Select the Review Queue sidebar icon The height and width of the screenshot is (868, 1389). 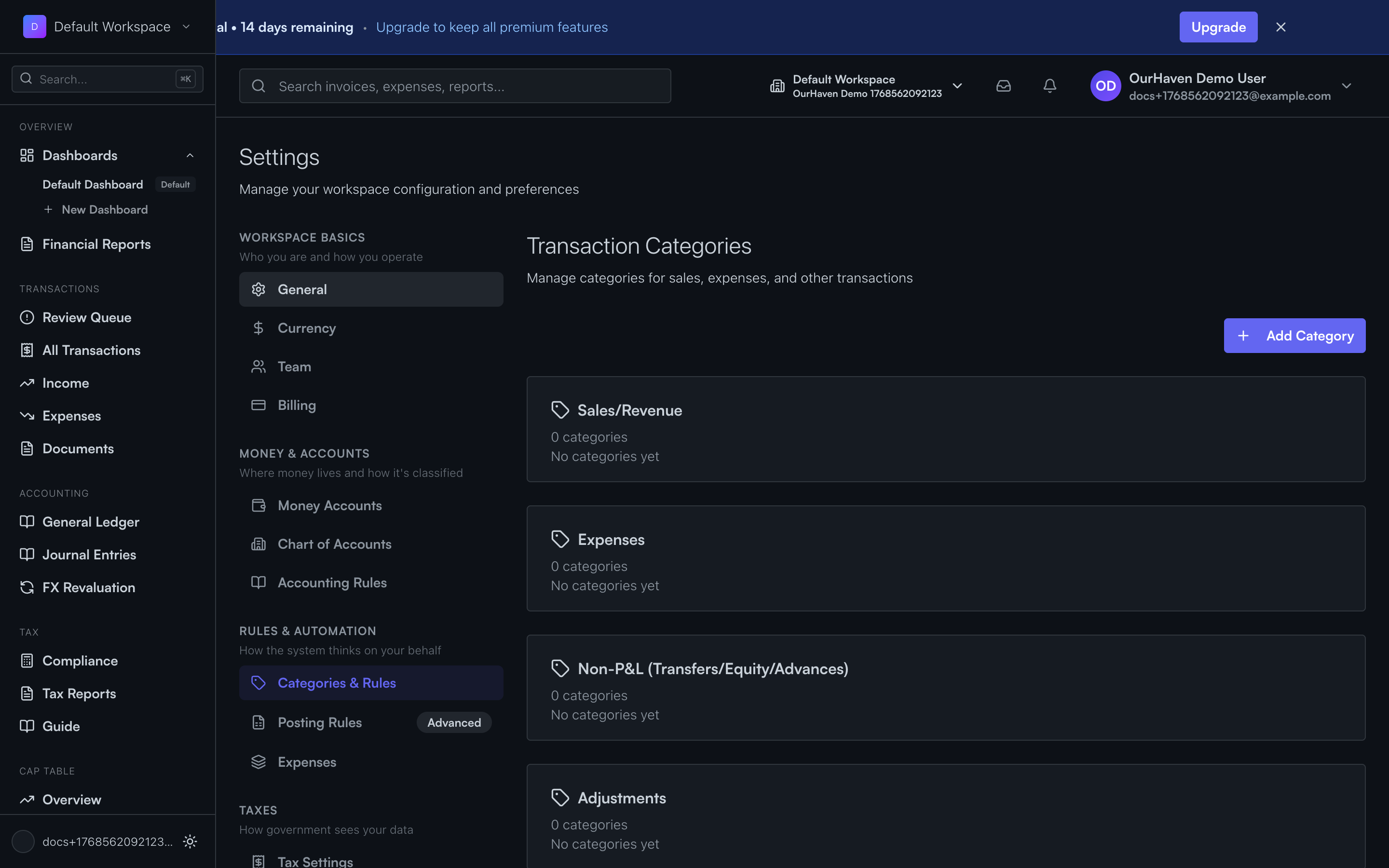(27, 317)
